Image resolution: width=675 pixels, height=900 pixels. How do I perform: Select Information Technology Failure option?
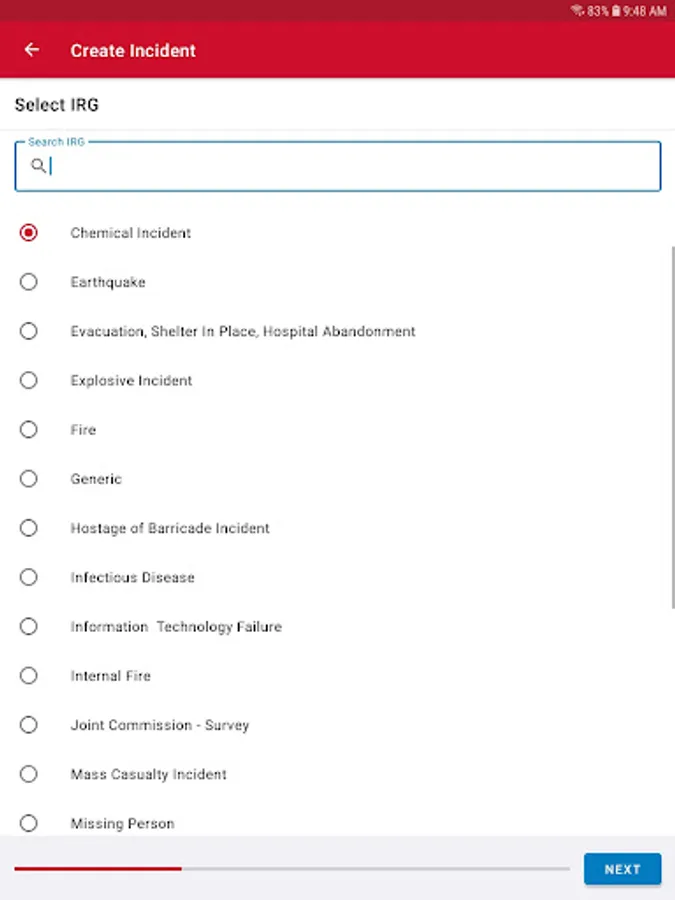(29, 626)
